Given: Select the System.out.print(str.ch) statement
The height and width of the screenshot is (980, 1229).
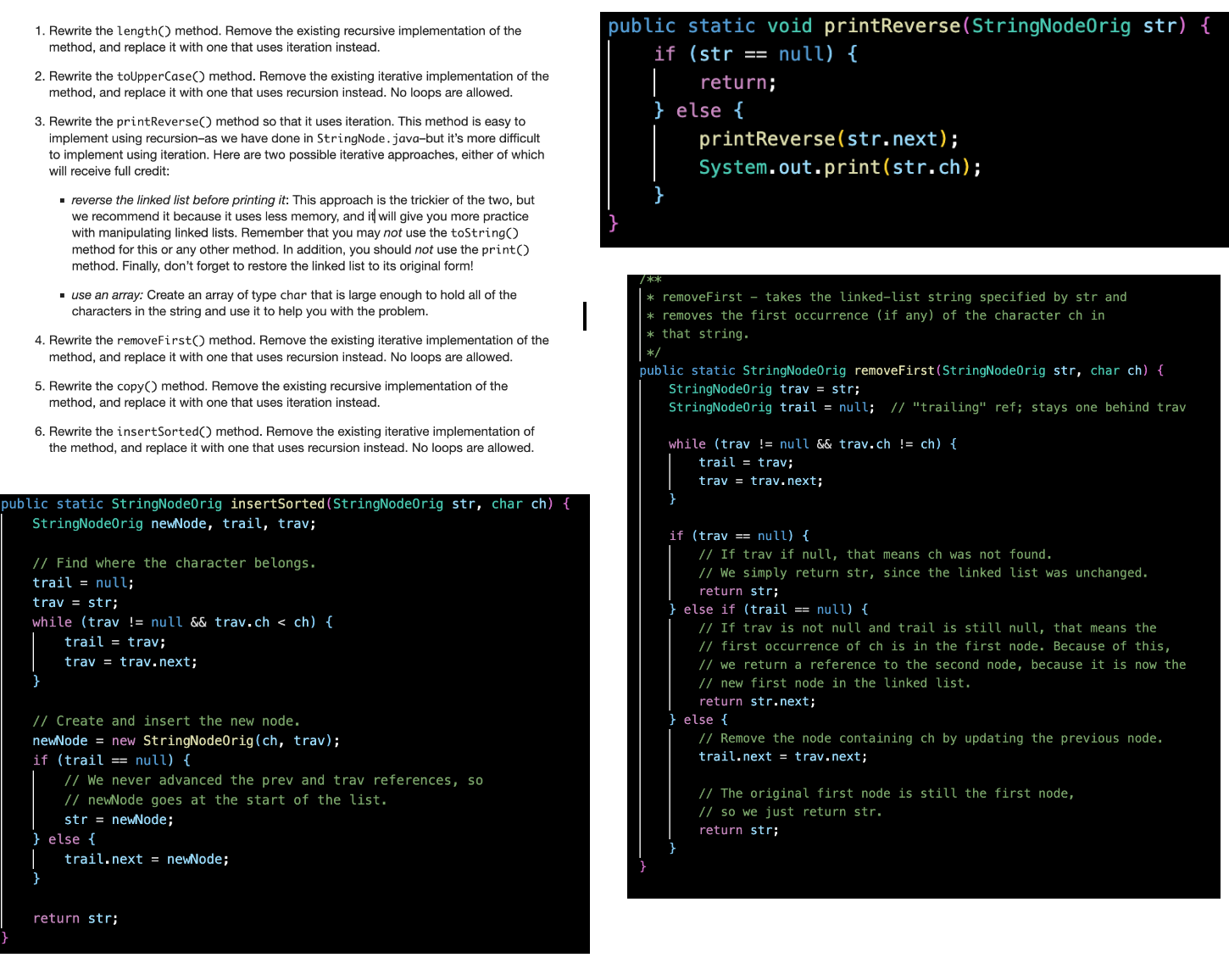Looking at the screenshot, I should pos(839,167).
